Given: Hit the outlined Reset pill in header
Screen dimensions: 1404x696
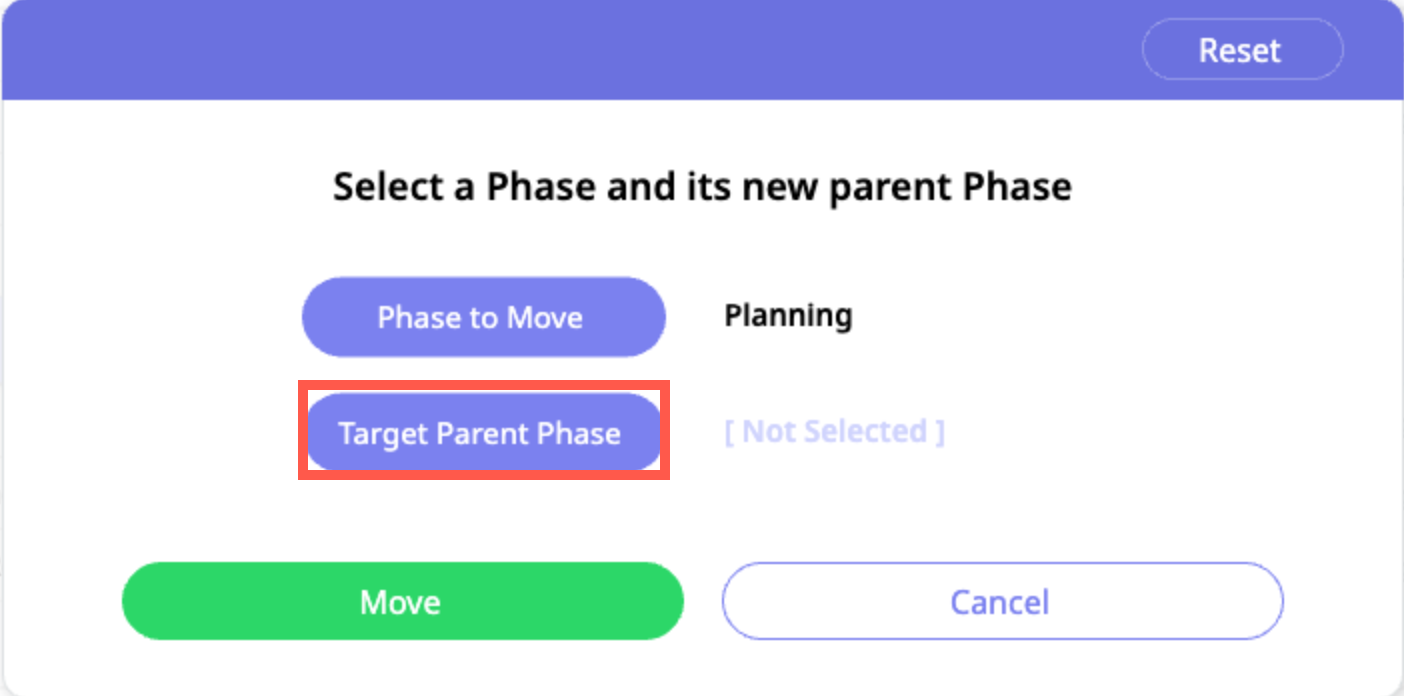Looking at the screenshot, I should 1241,50.
